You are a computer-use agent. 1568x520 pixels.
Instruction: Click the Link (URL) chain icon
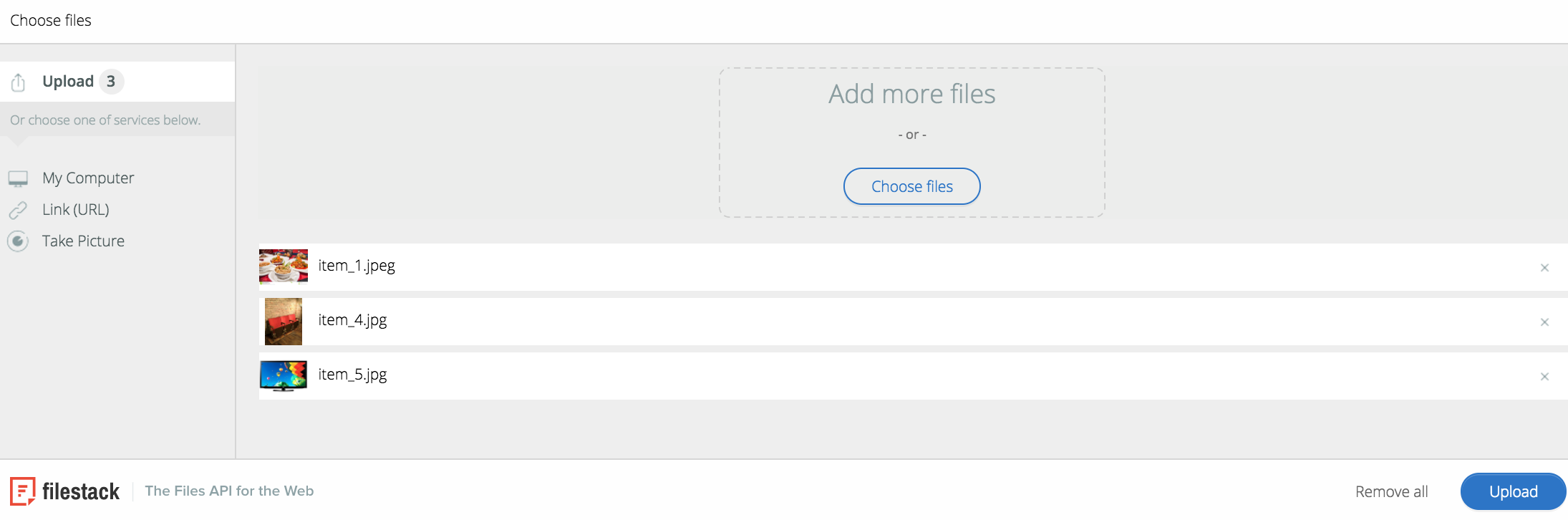18,210
